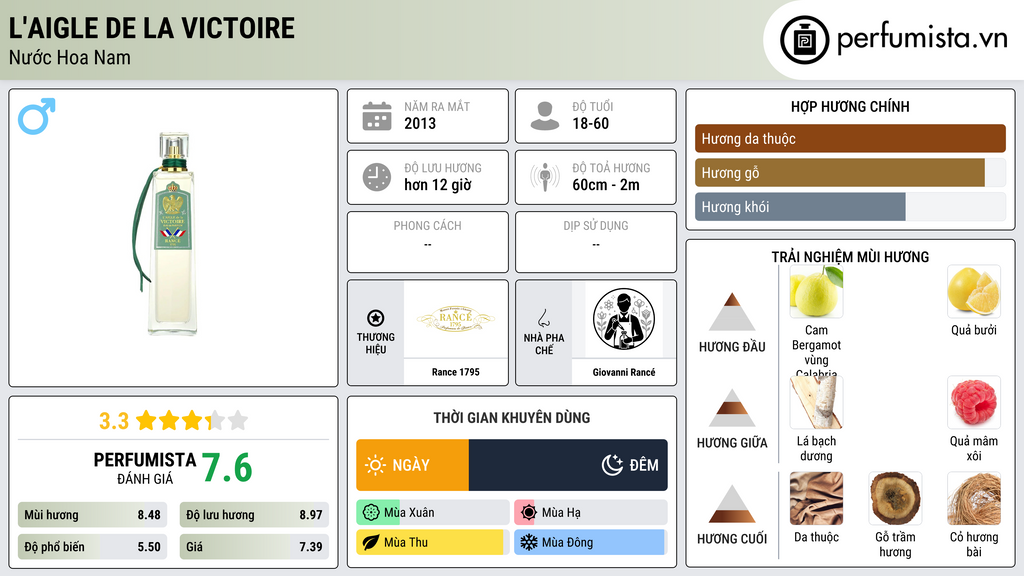Click the leaf icon for Mùa Thu
The image size is (1024, 576).
tap(371, 542)
